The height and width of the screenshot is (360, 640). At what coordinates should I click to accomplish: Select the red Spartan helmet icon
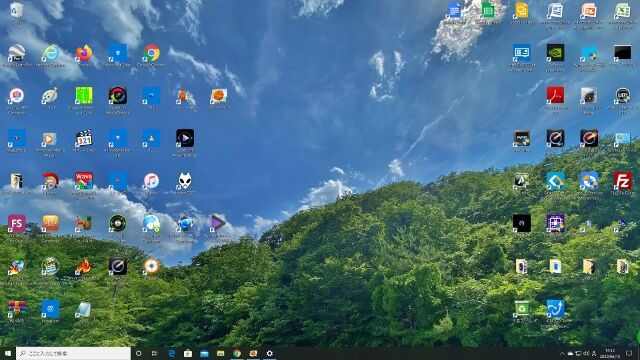coord(50,181)
